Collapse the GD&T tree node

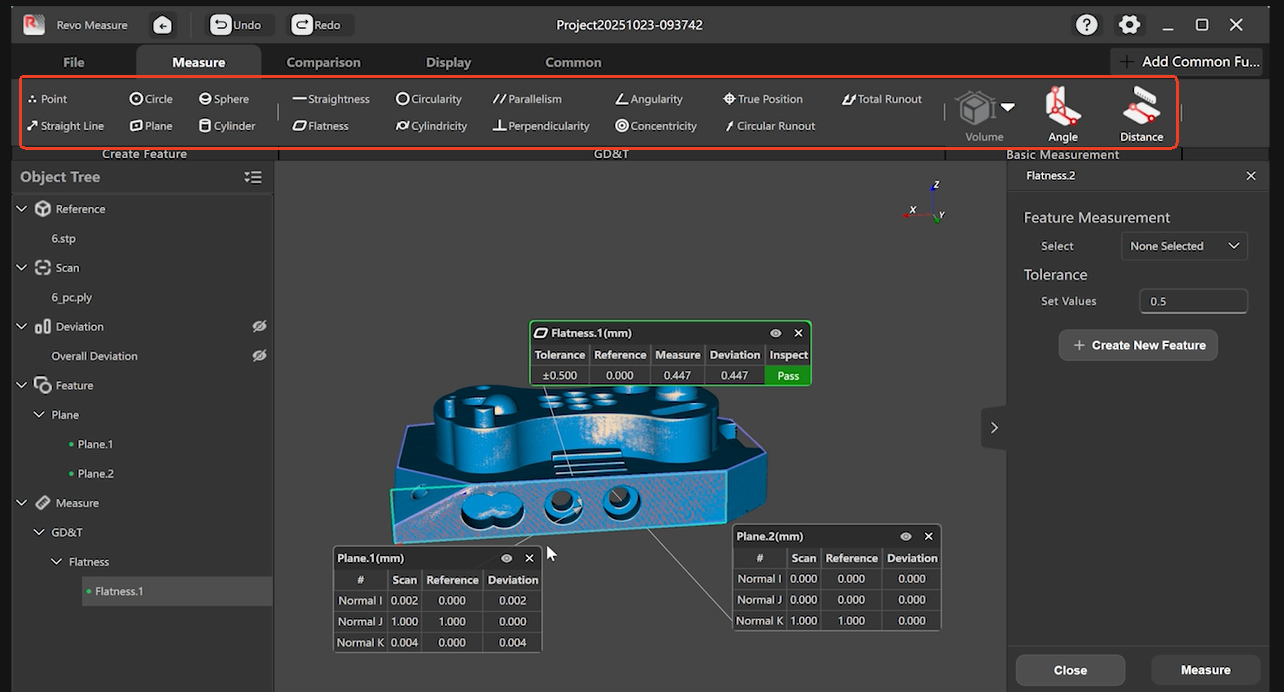(x=40, y=532)
